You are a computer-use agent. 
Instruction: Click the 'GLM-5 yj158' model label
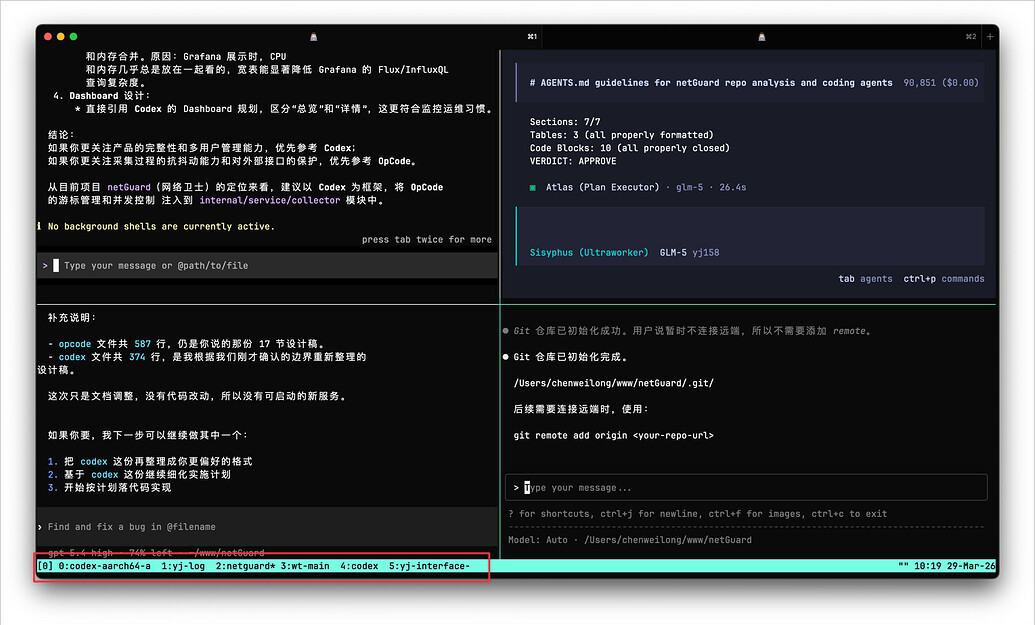click(690, 253)
